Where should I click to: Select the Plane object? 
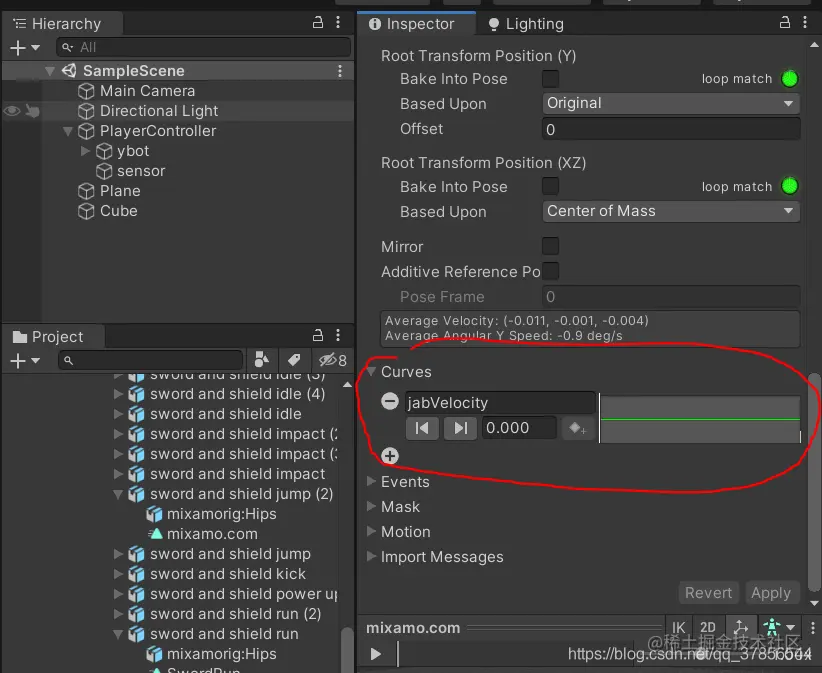(x=120, y=191)
